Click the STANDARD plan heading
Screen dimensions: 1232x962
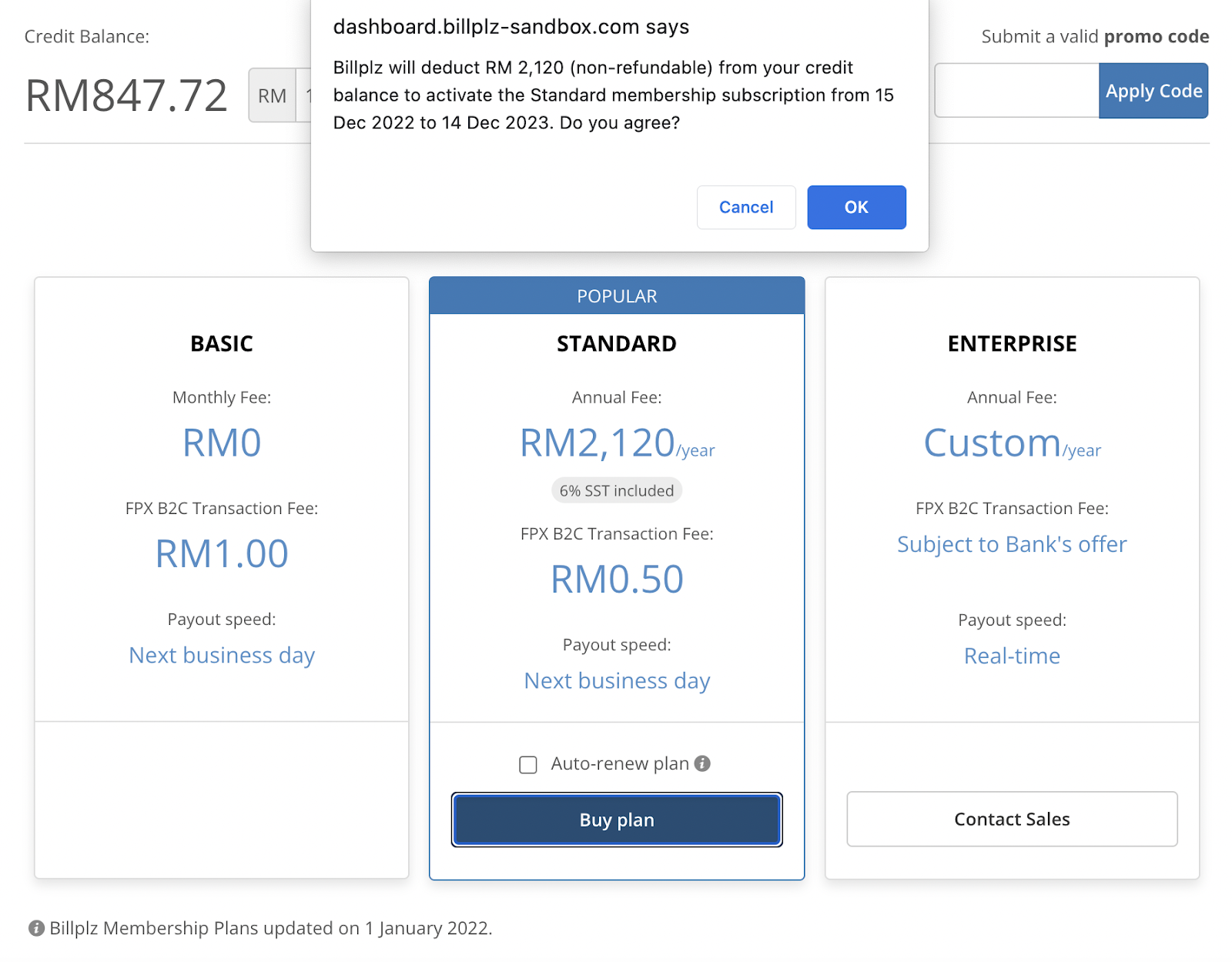617,344
